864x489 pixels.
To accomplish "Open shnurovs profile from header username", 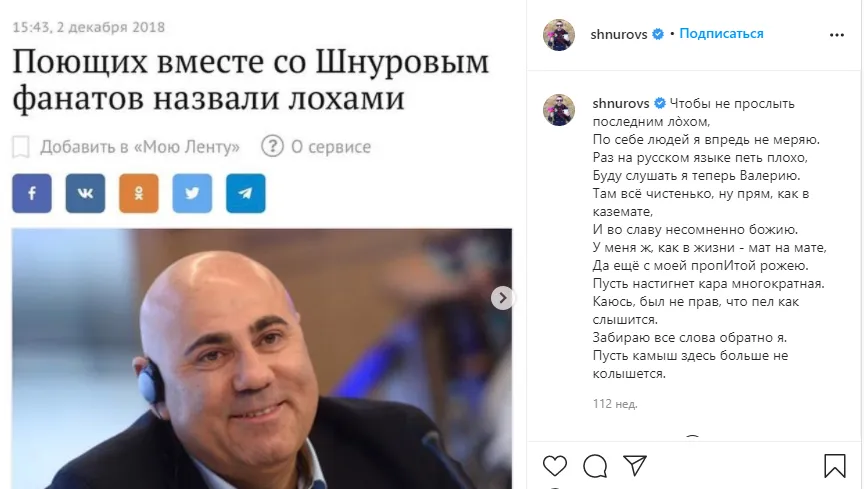I will [x=619, y=34].
